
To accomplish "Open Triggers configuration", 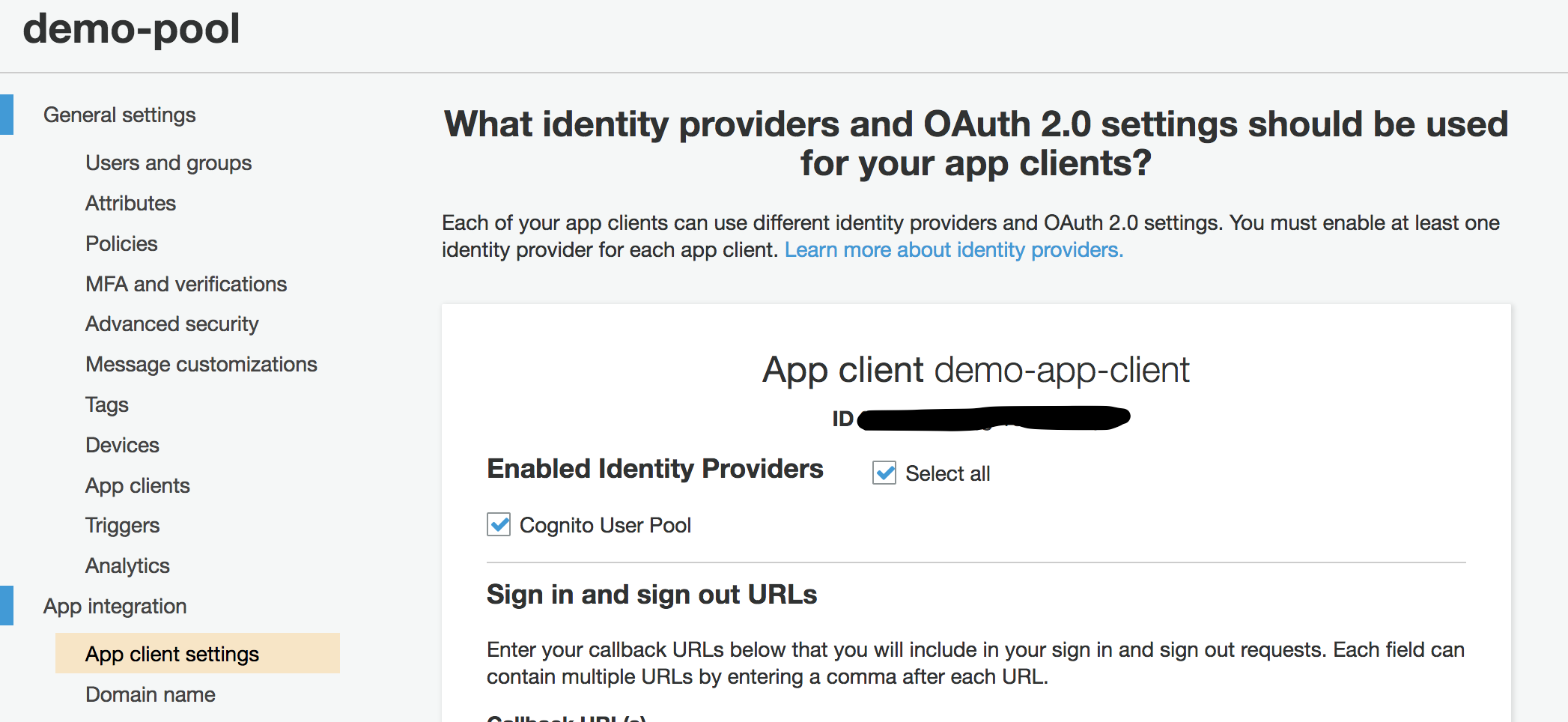I will [x=122, y=526].
